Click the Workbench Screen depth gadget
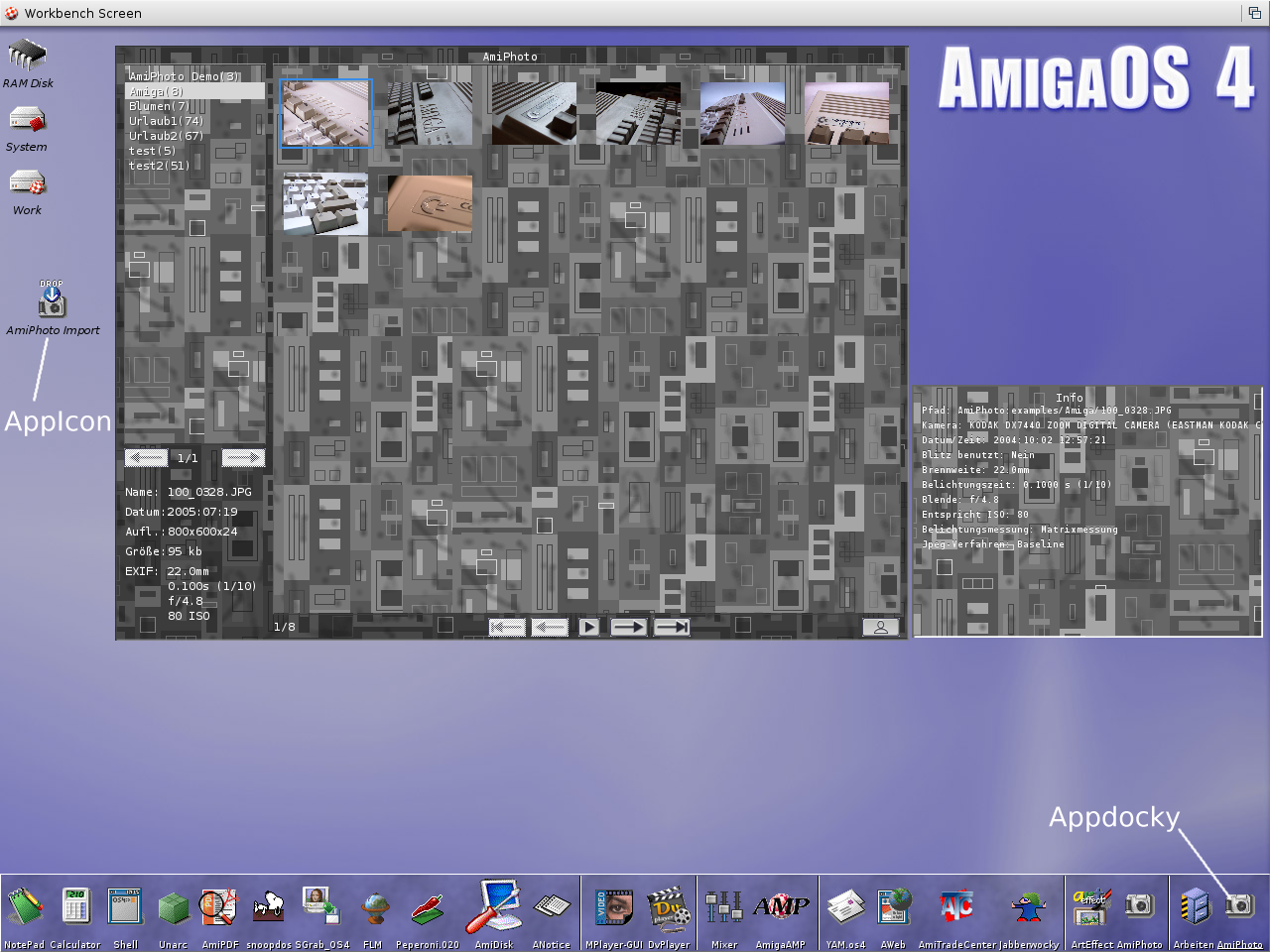The image size is (1270, 952). (1255, 13)
